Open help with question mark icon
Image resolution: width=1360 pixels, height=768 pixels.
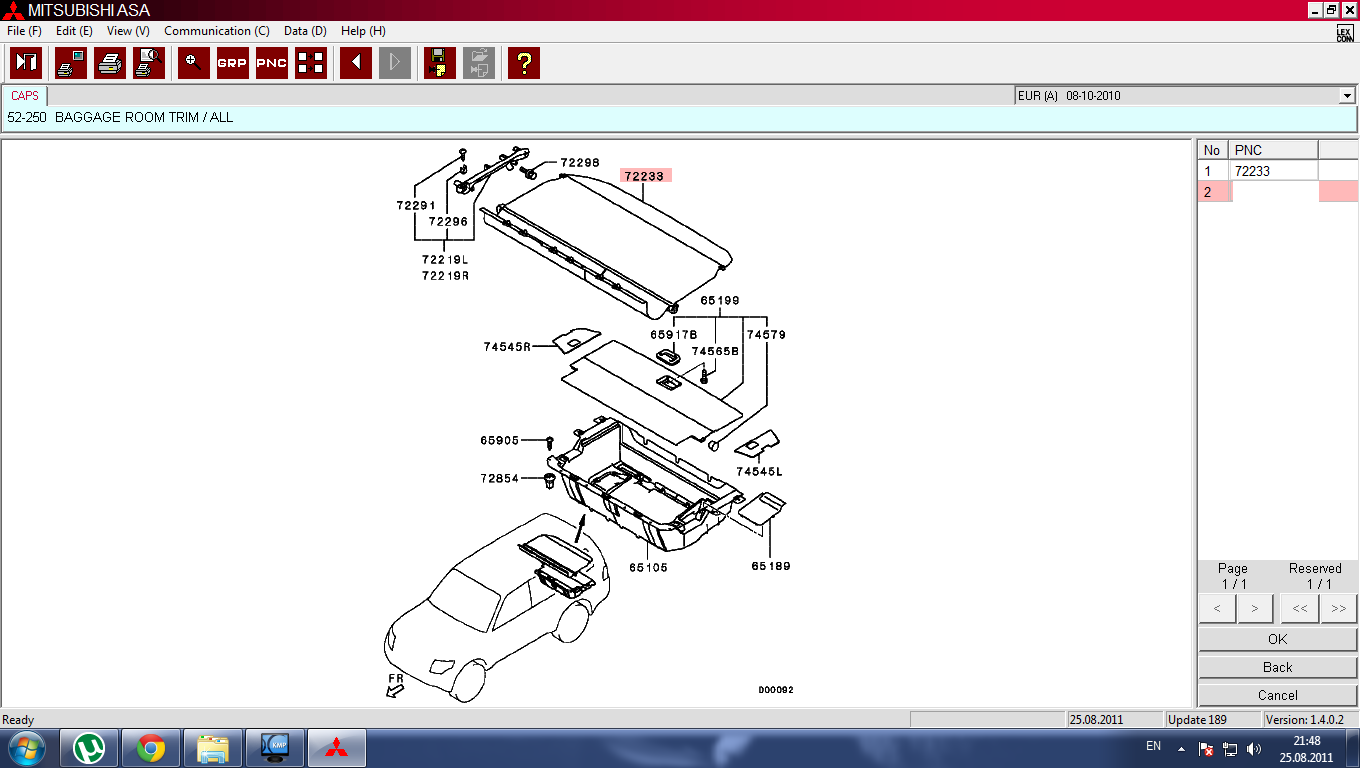click(x=523, y=63)
